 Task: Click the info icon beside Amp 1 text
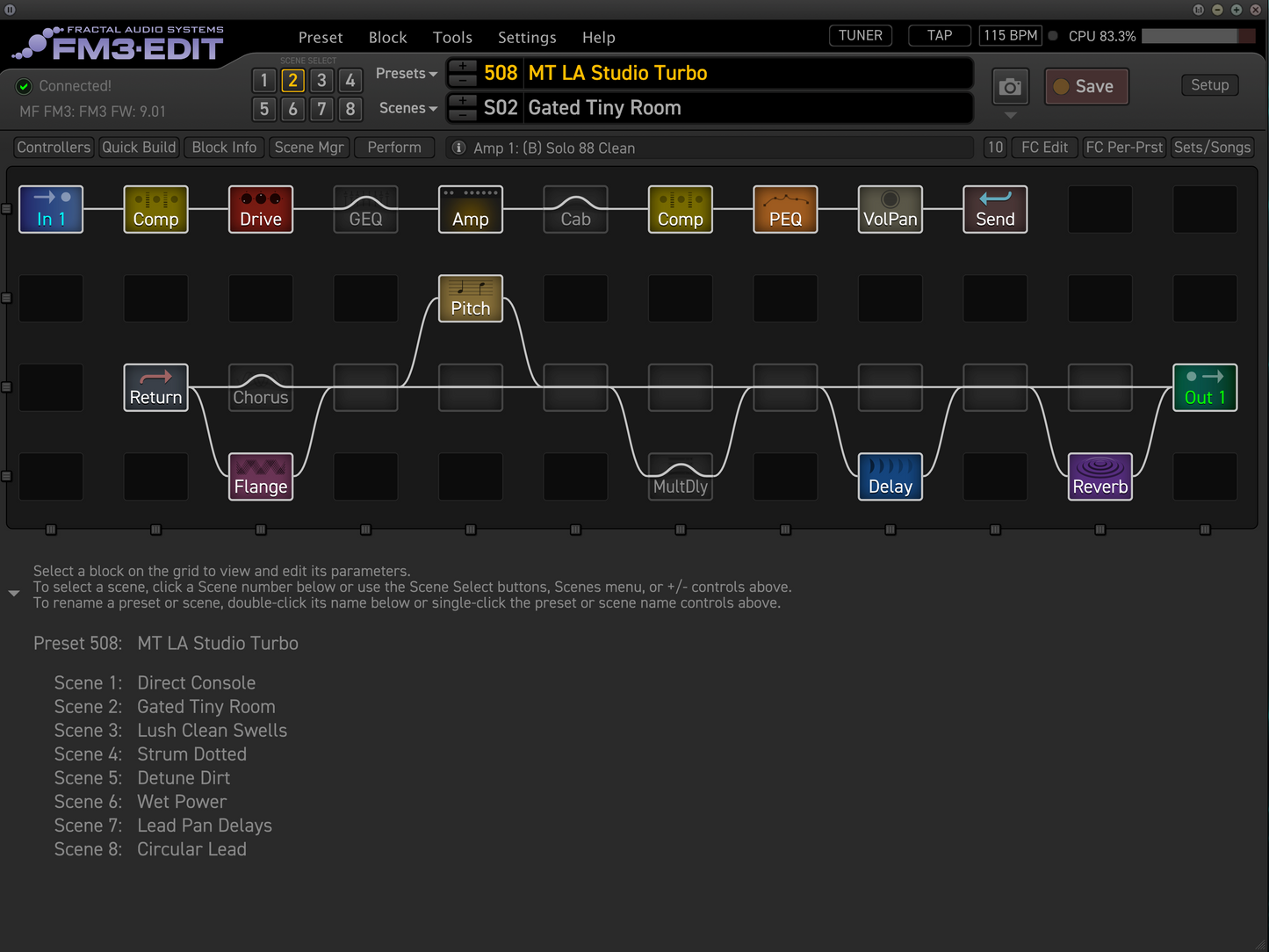[458, 148]
